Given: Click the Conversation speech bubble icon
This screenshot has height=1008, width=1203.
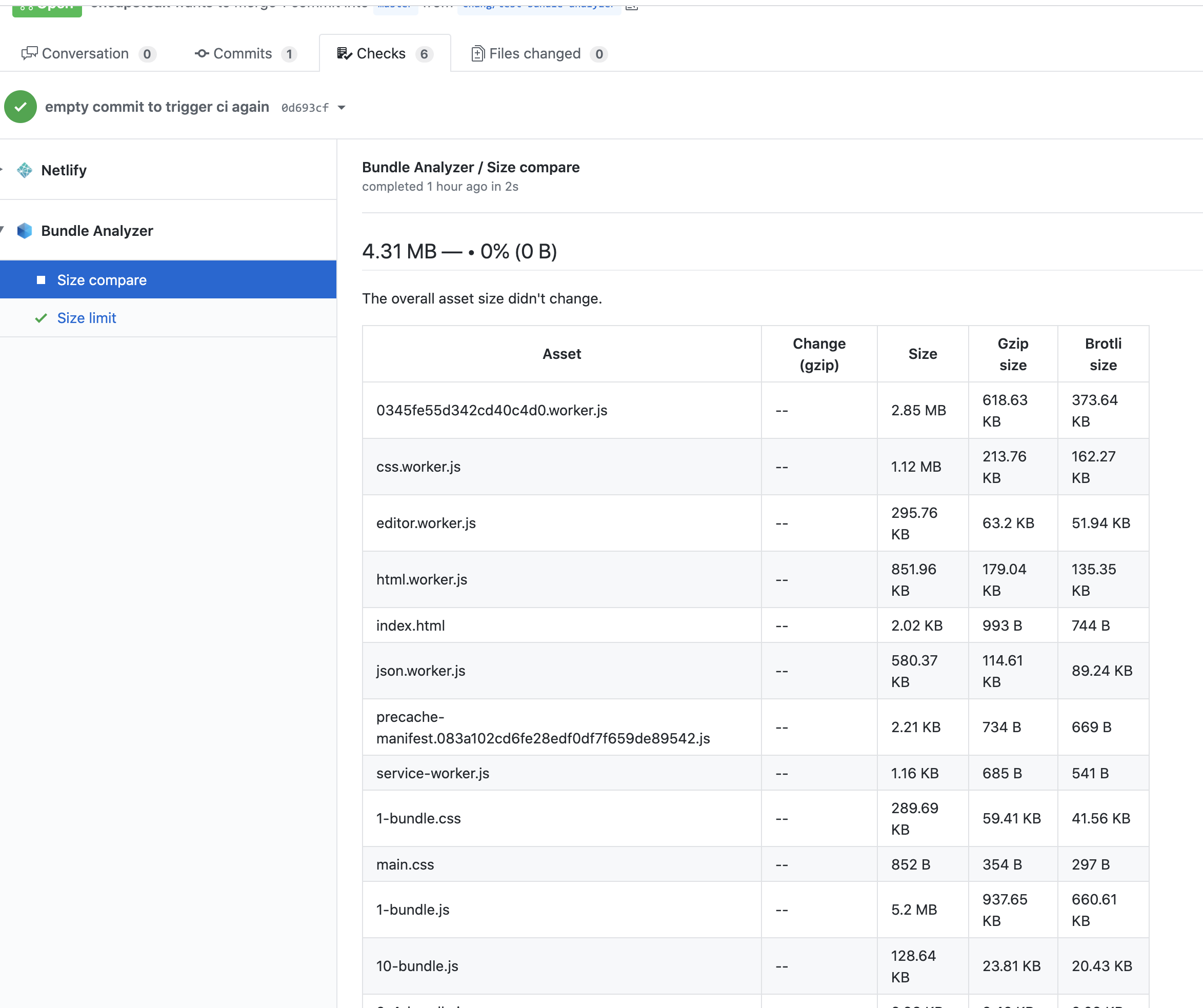Looking at the screenshot, I should point(29,54).
